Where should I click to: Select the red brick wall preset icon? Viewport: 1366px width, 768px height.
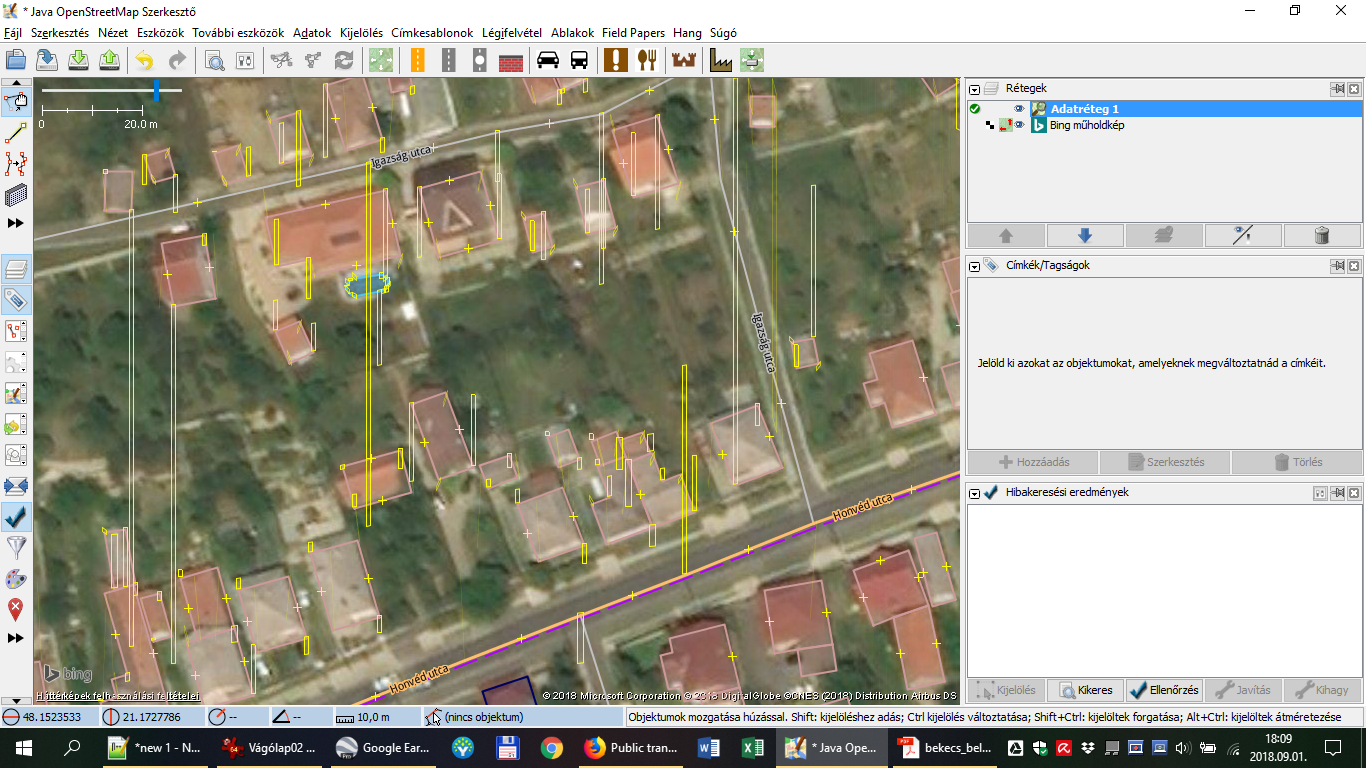point(511,60)
